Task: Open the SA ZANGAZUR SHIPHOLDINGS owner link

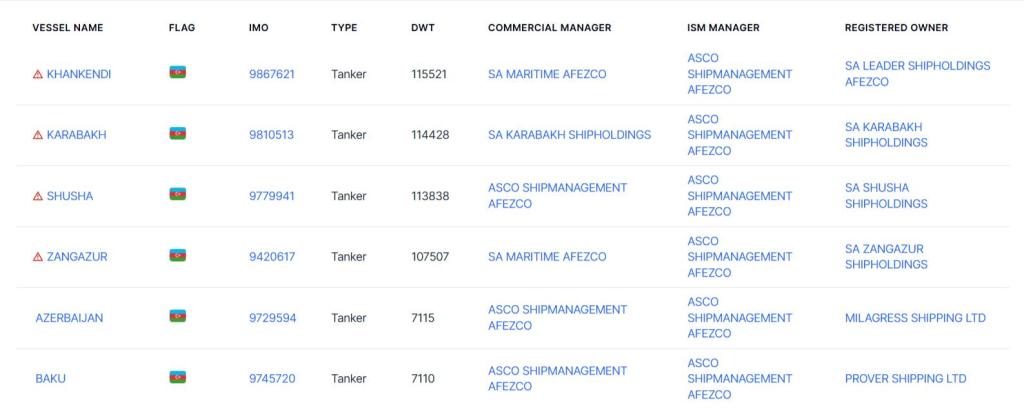Action: pos(885,257)
